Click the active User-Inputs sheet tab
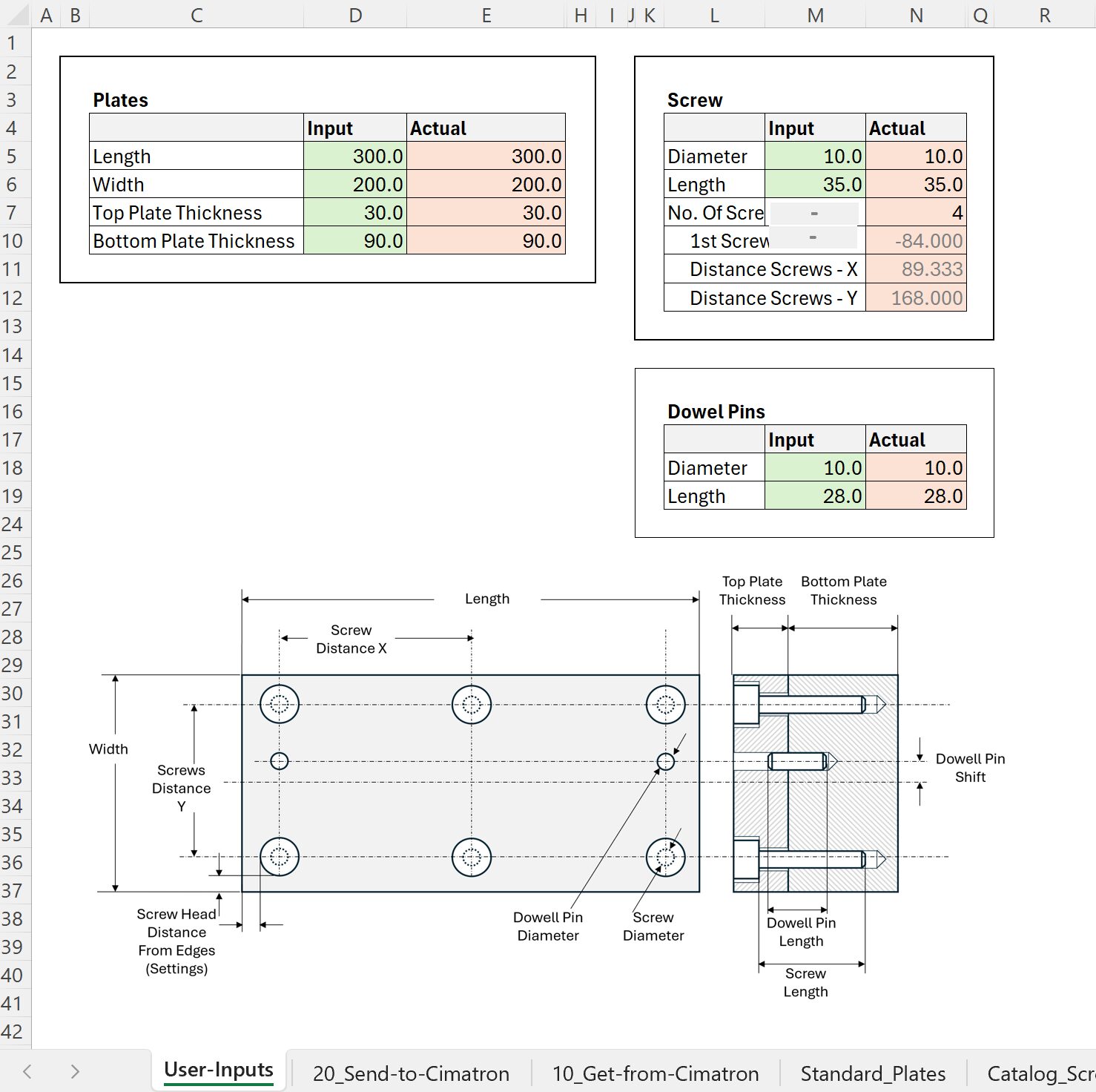The image size is (1096, 1092). click(218, 1069)
